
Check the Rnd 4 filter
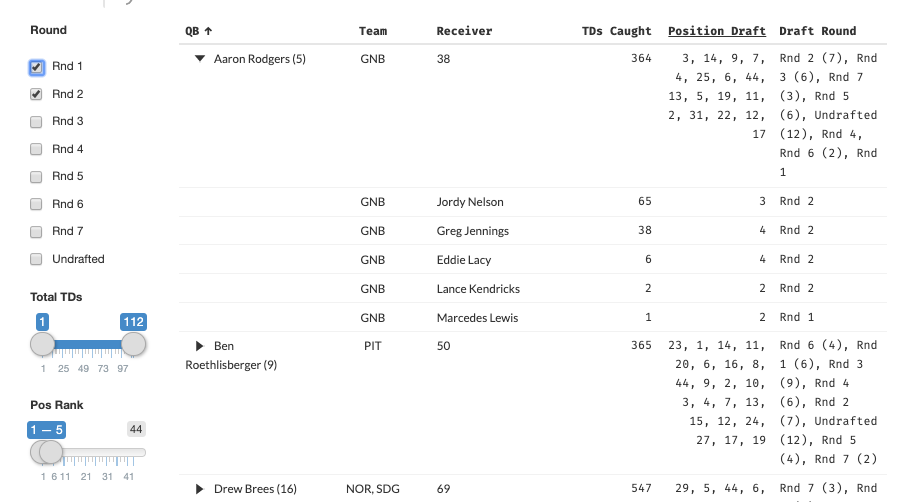(37, 149)
